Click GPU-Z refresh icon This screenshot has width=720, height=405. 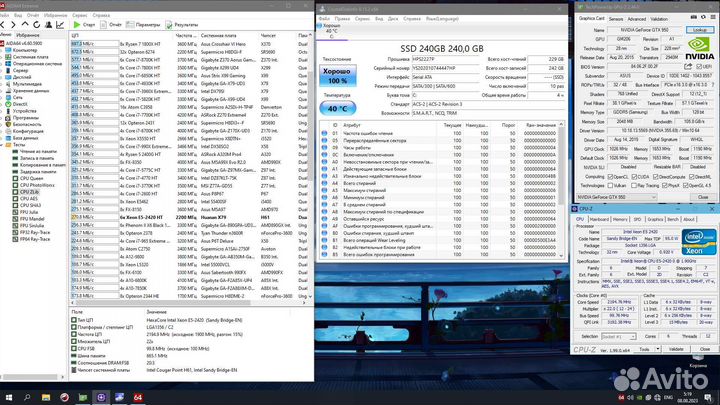coord(703,17)
